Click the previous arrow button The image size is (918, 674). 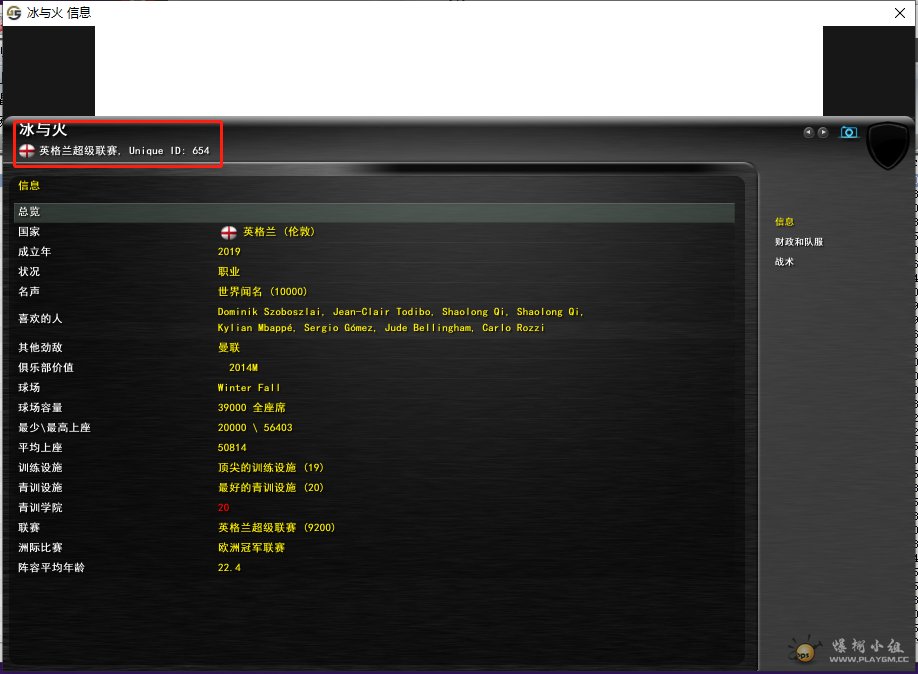[x=808, y=132]
